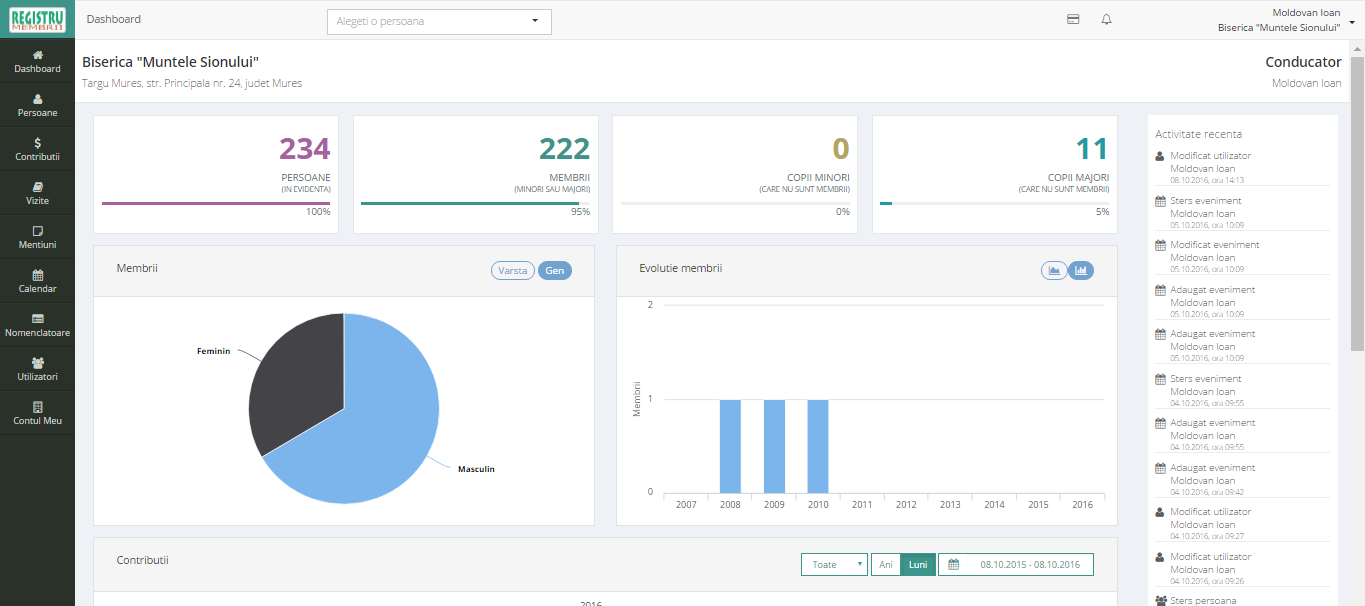Click the Evolutie membrii panel title
Screen dimensions: 1365x606
click(680, 268)
